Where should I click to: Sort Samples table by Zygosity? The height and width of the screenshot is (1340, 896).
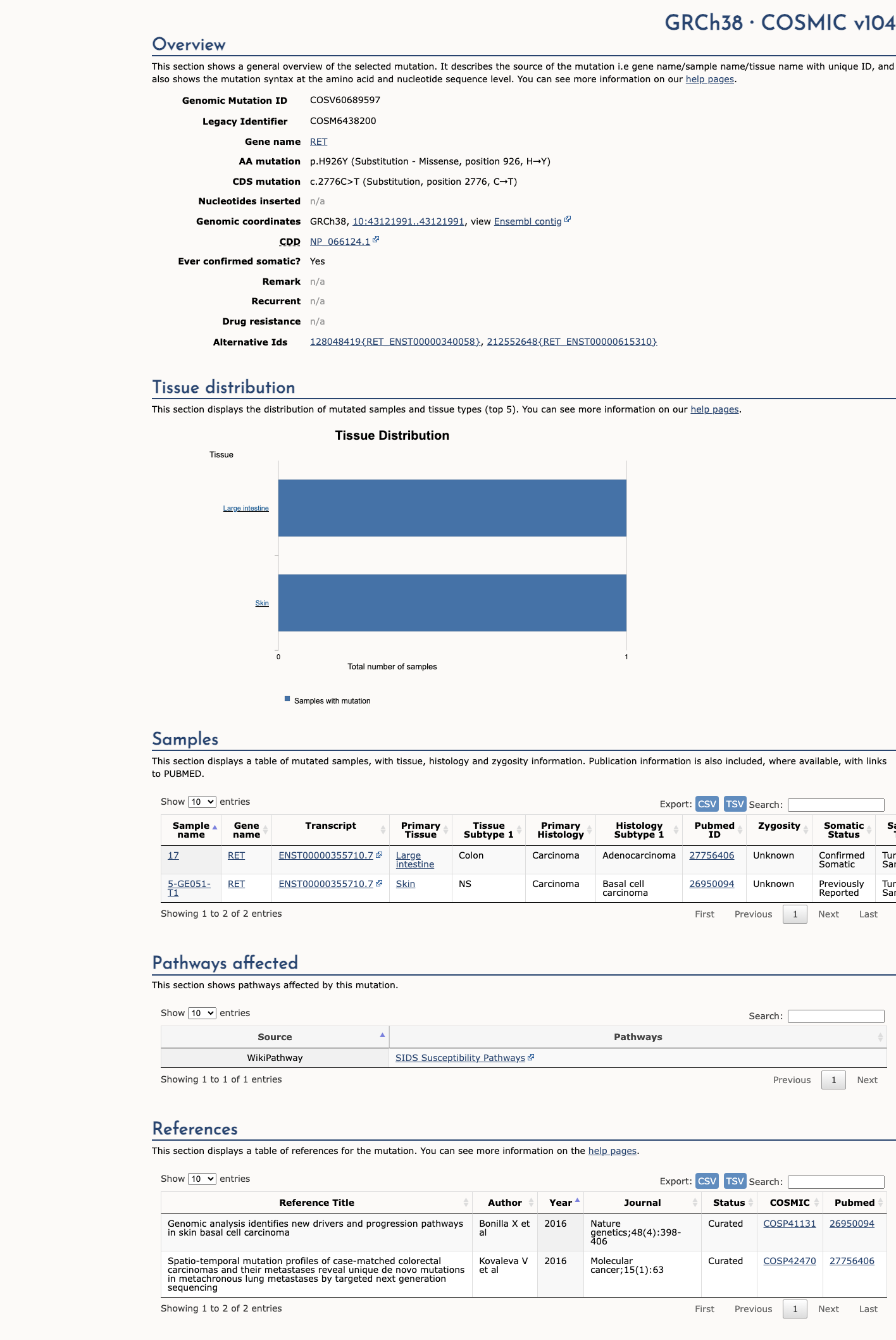click(x=779, y=830)
